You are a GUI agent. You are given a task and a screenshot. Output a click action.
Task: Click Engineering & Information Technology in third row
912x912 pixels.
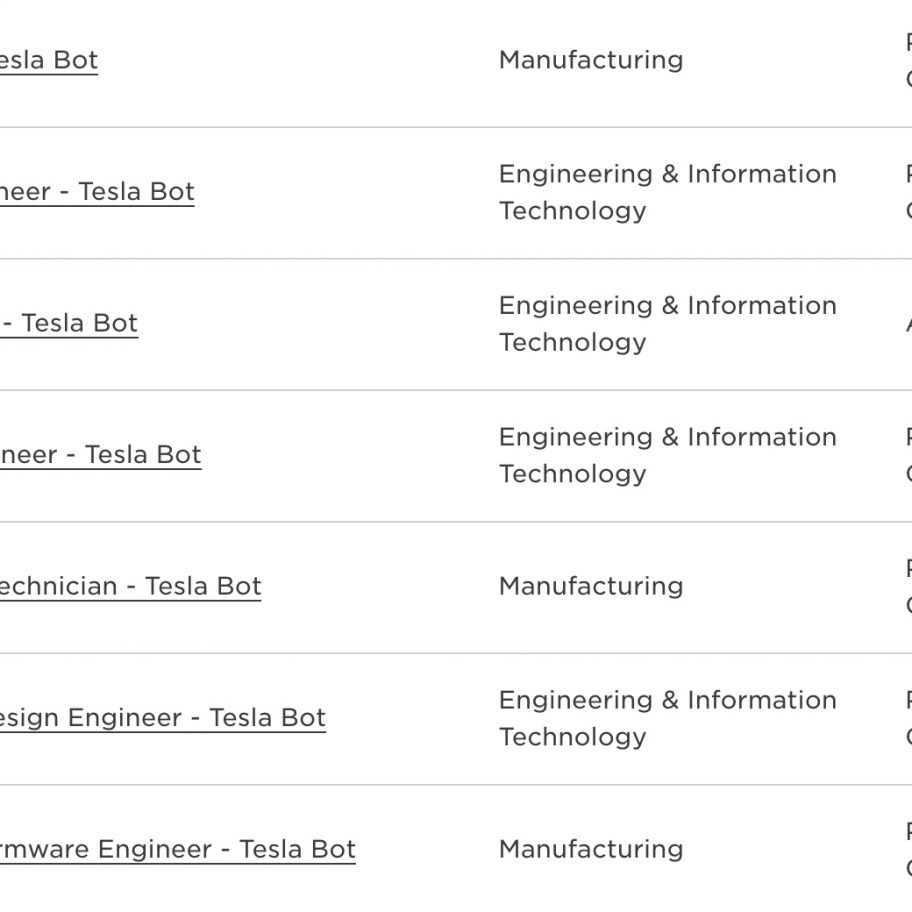[x=668, y=323]
